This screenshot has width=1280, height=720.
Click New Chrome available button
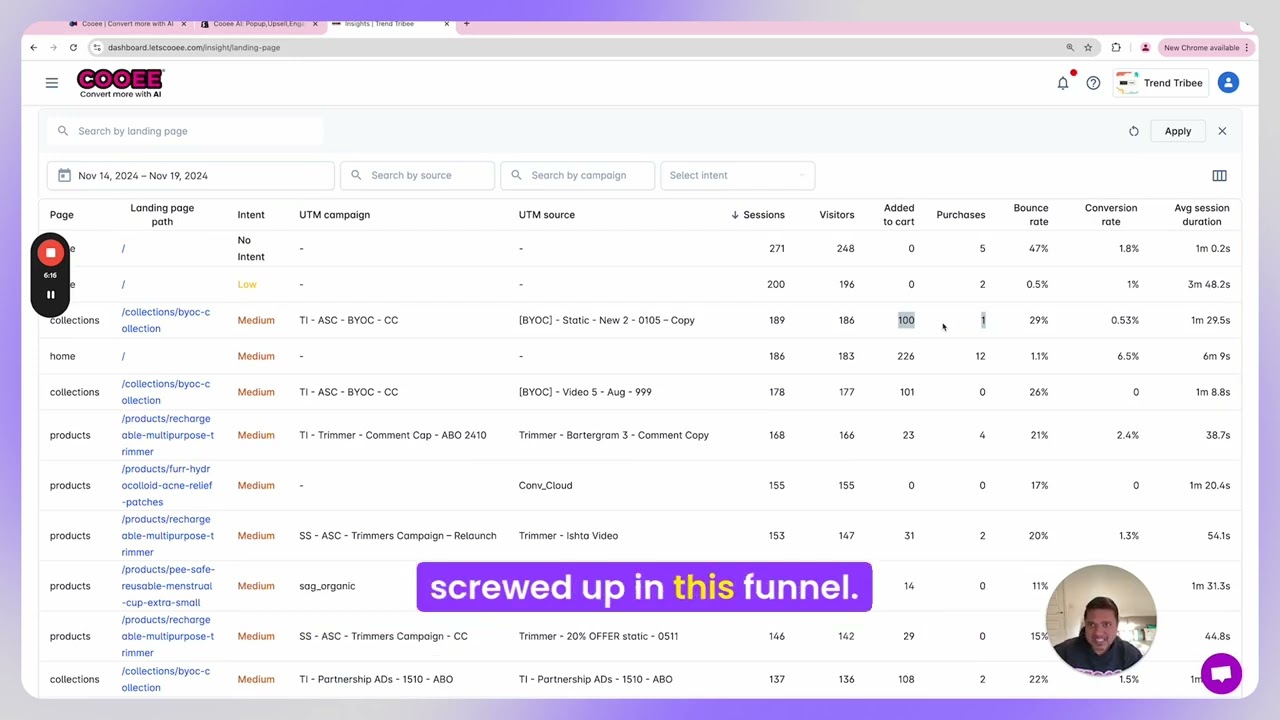pos(1205,47)
